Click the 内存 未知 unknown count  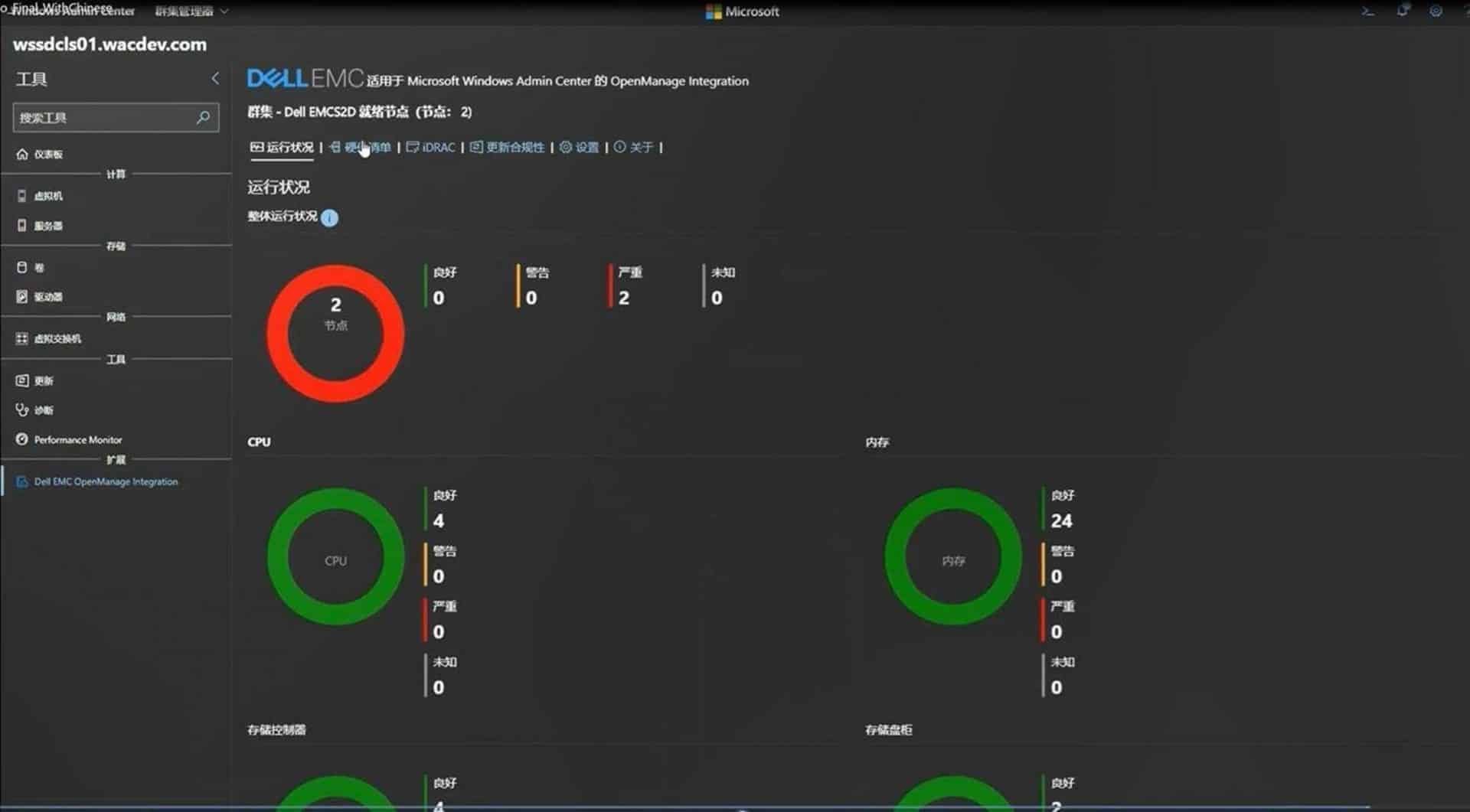(x=1057, y=688)
